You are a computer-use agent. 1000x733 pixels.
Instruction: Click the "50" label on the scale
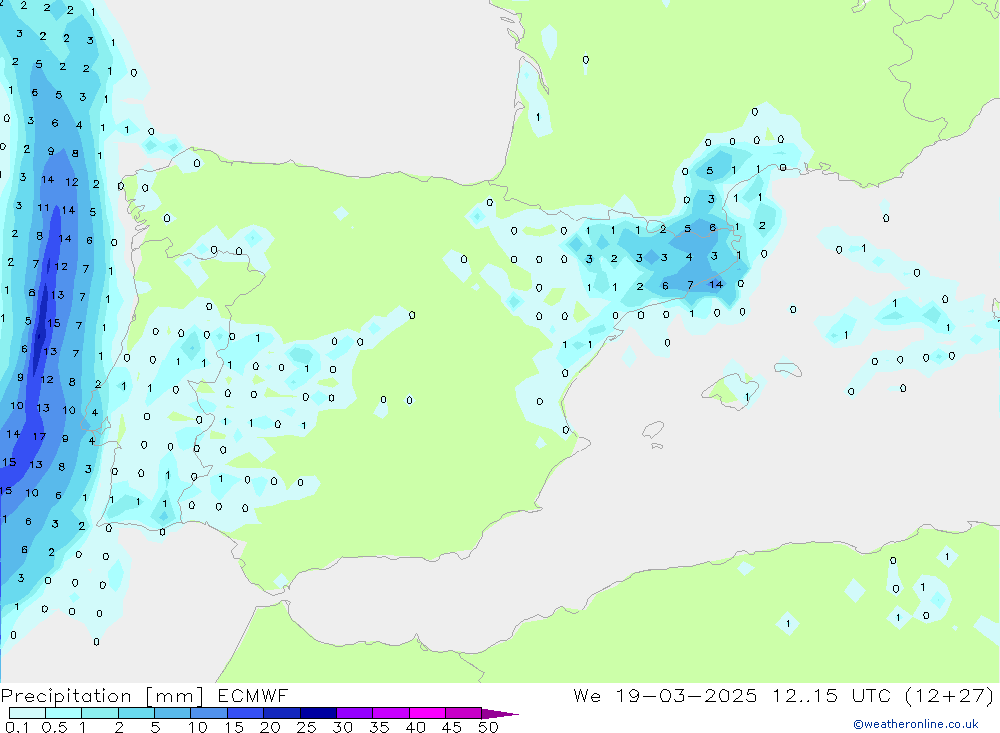tap(487, 727)
